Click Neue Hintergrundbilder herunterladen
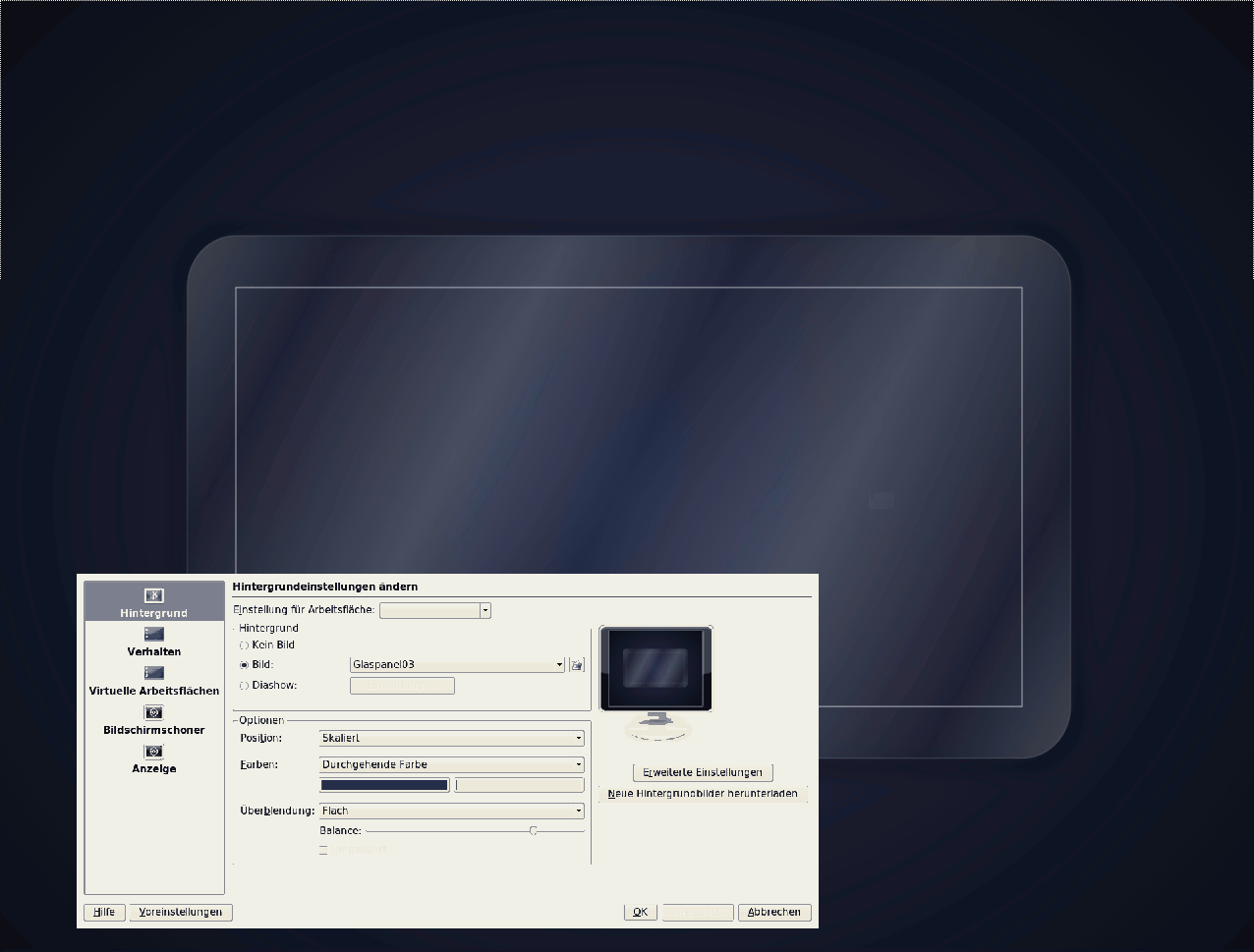Image resolution: width=1254 pixels, height=952 pixels. click(703, 794)
